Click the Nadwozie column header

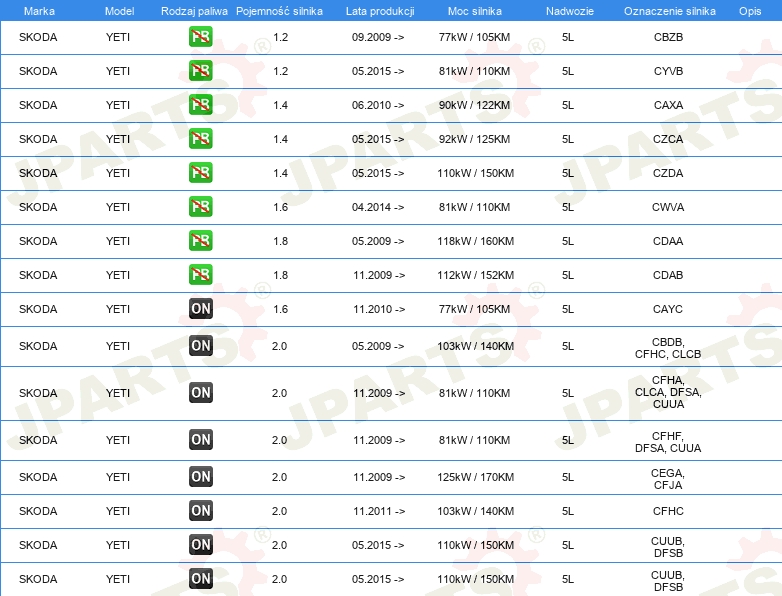[570, 11]
